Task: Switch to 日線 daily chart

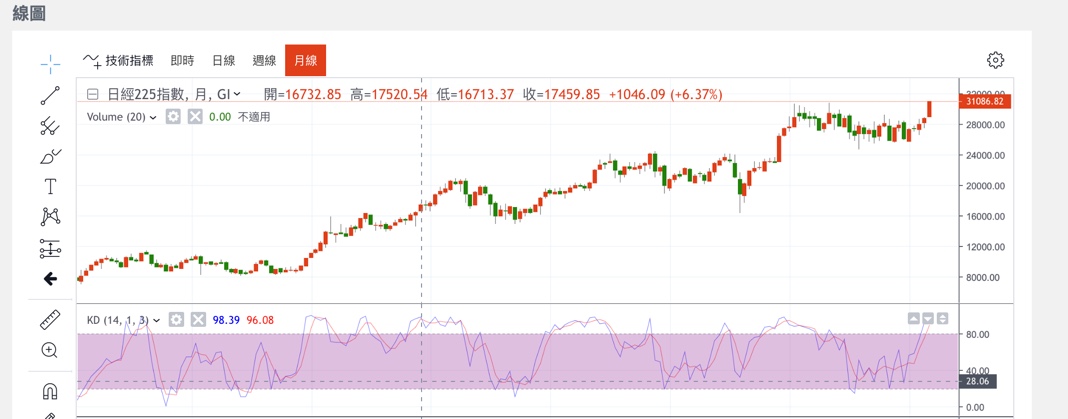Action: (x=223, y=61)
